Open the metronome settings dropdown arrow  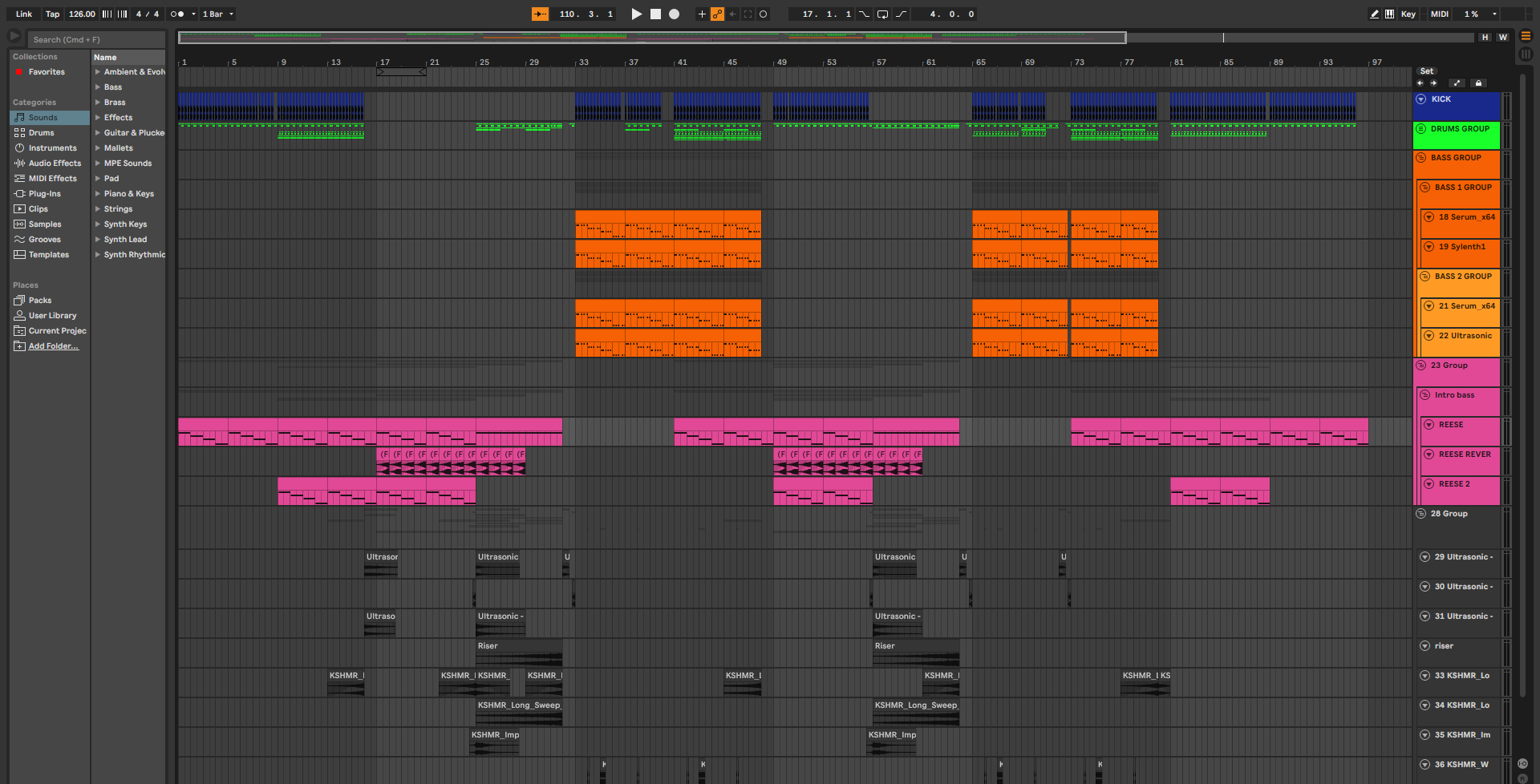pos(193,14)
